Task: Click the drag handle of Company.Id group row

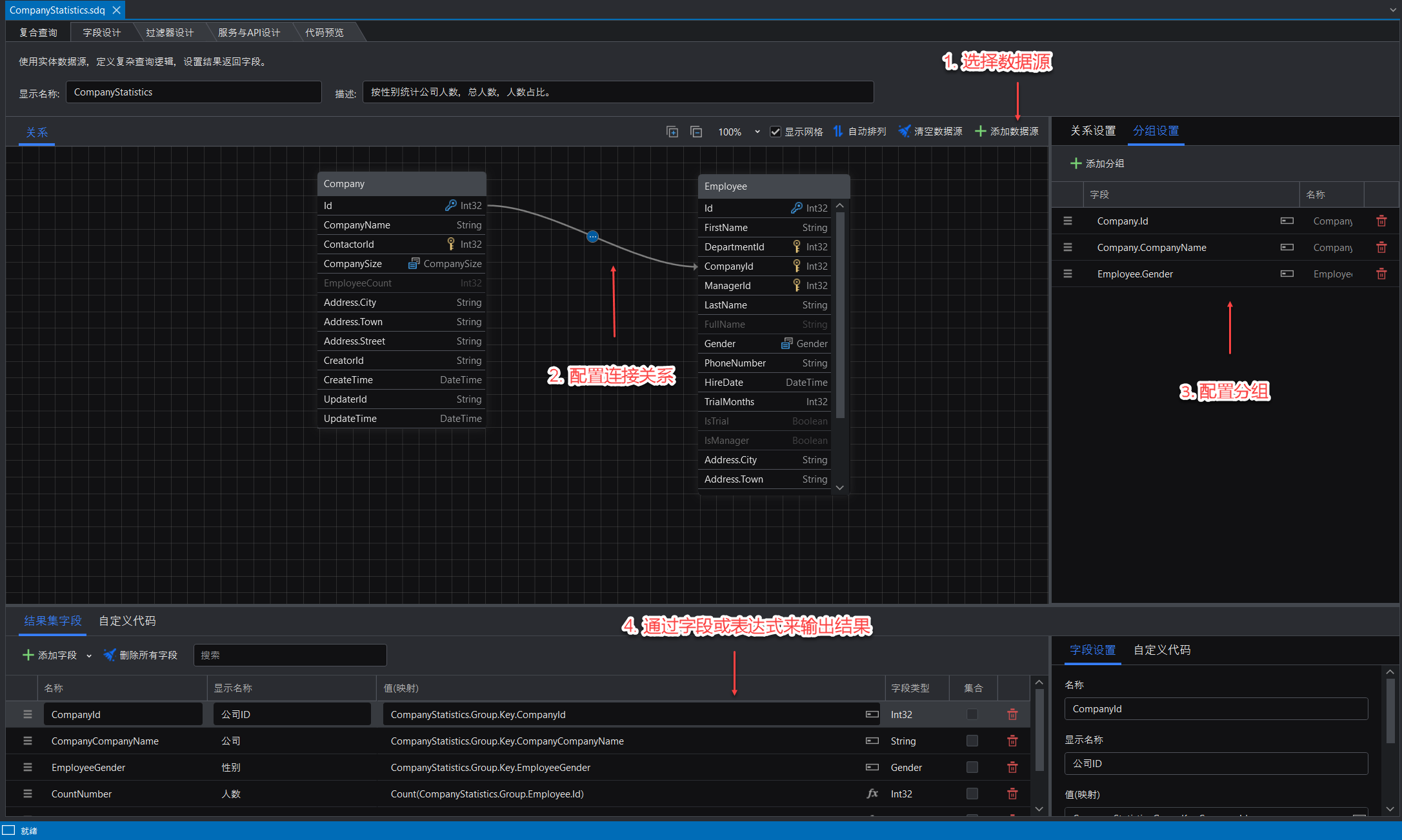Action: [x=1068, y=221]
